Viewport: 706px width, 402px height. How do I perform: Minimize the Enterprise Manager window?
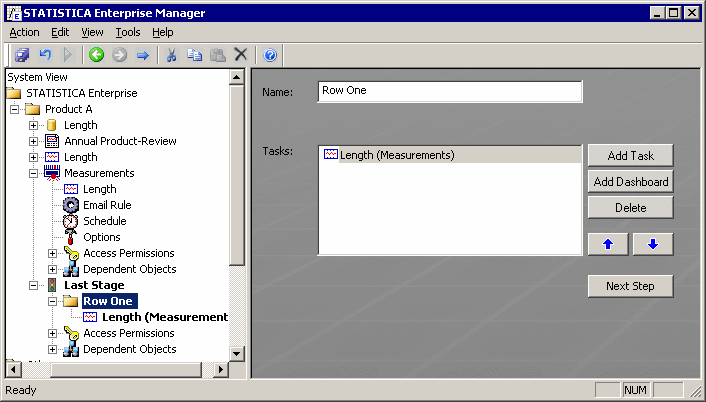click(657, 13)
